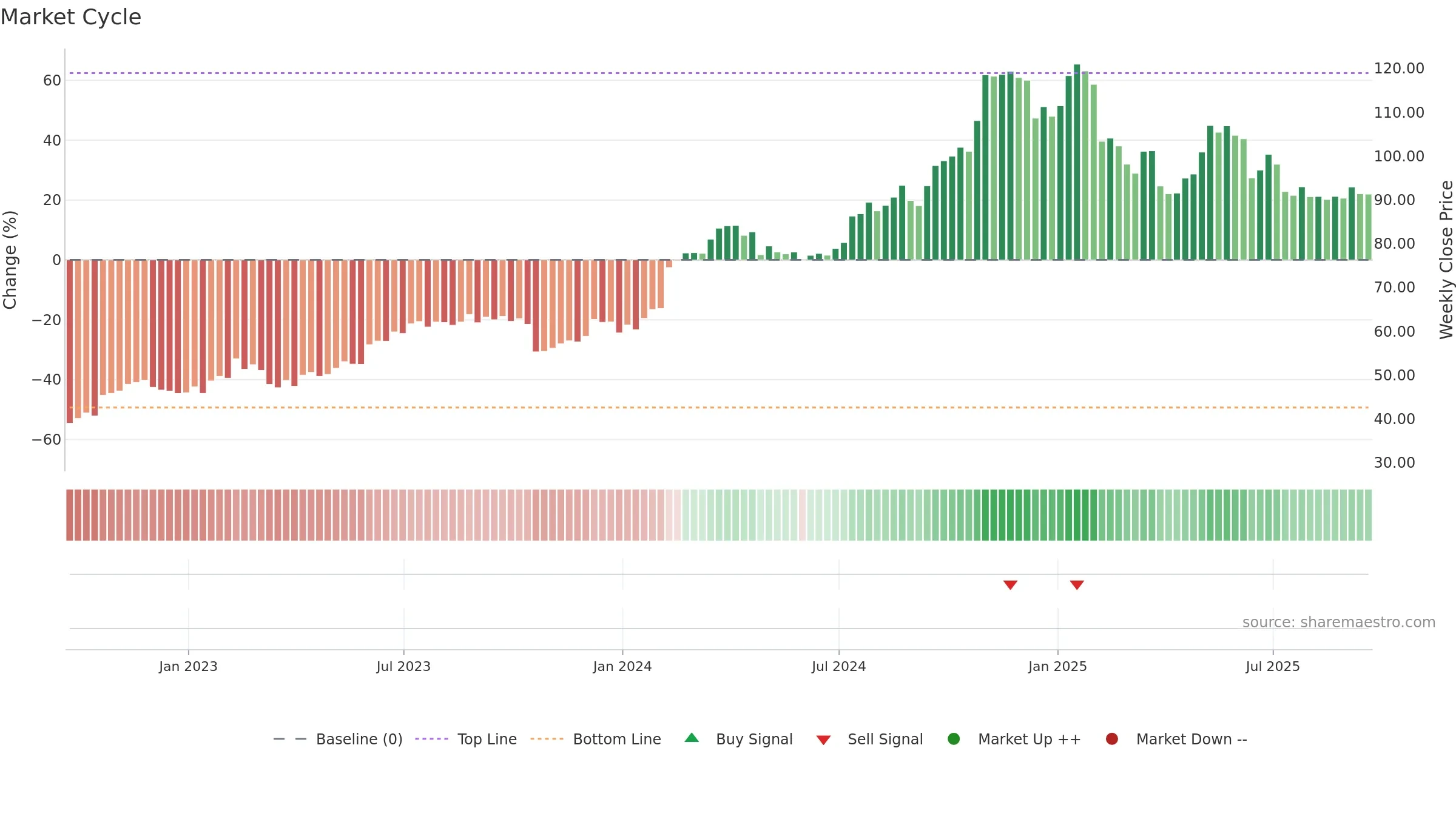Click the Sell Signal red triangle legend icon
1456x819 pixels.
point(823,740)
